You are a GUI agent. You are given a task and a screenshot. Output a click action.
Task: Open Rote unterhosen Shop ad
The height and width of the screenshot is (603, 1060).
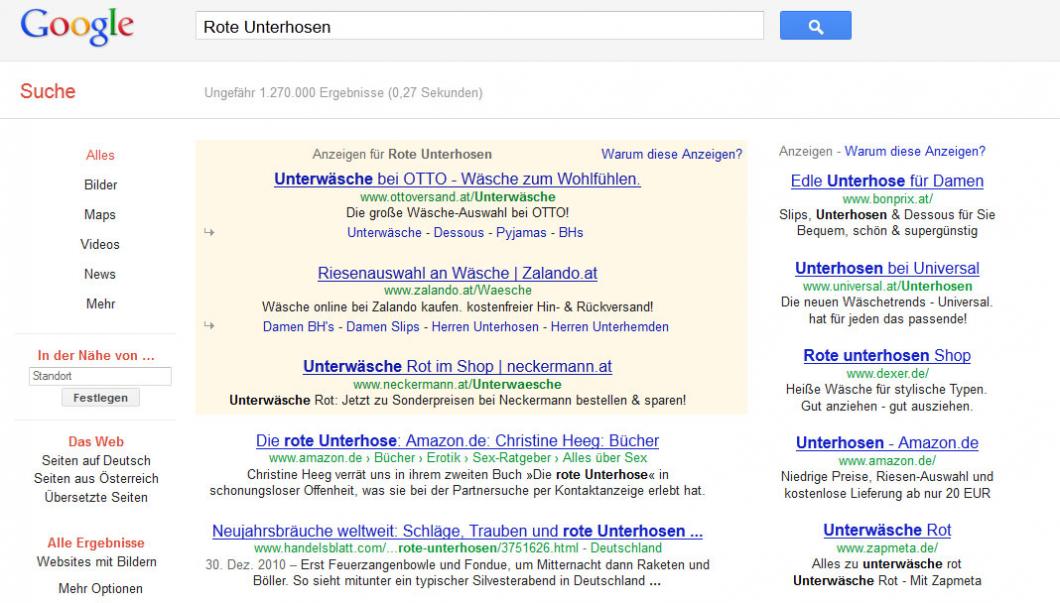887,356
